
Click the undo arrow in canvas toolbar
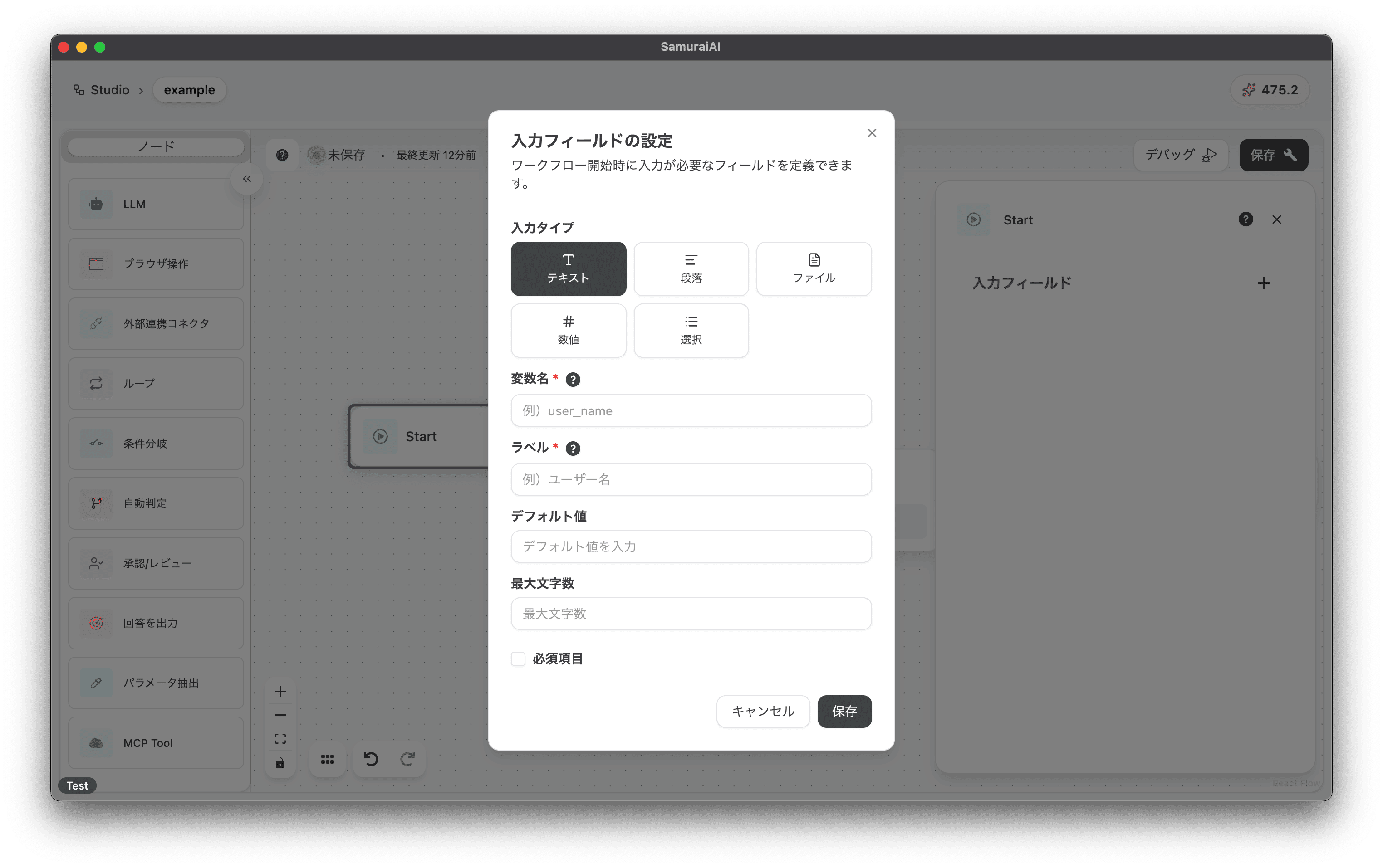pyautogui.click(x=371, y=759)
